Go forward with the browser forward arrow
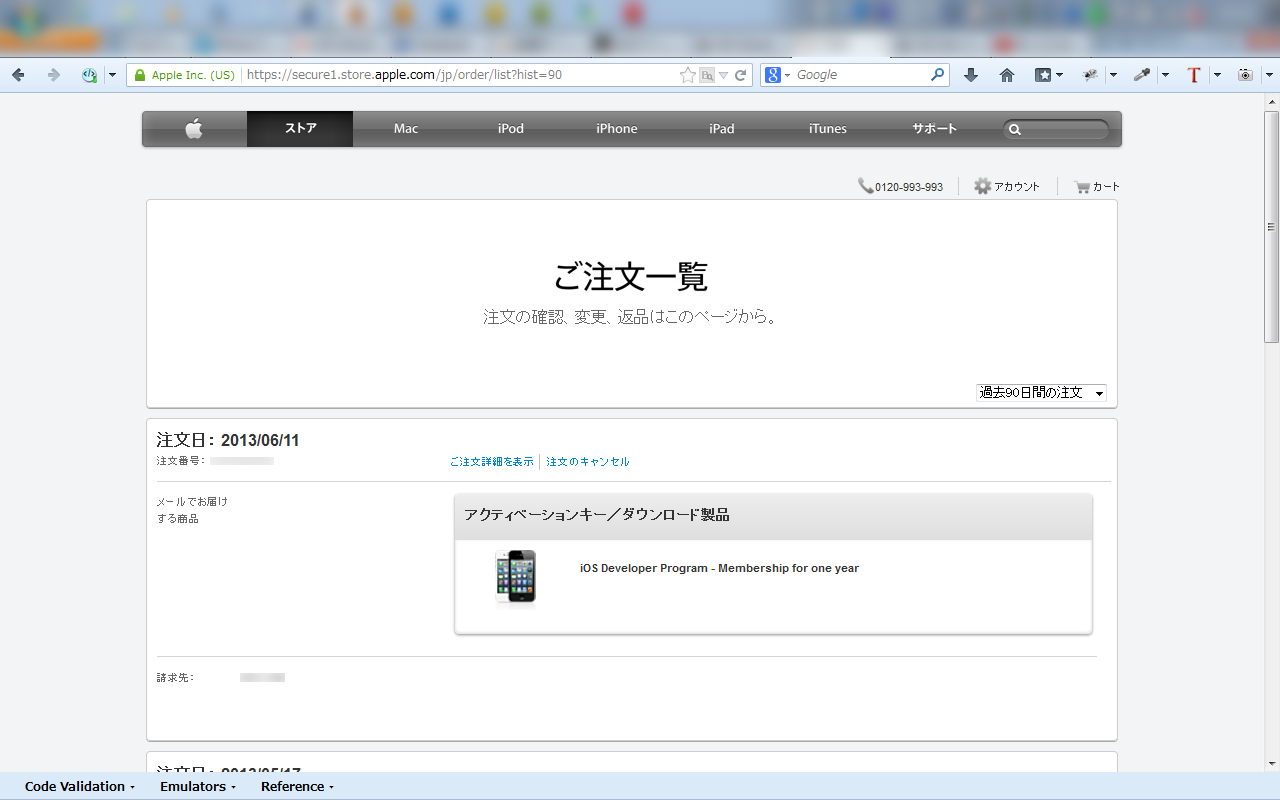Viewport: 1280px width, 800px height. click(x=54, y=75)
